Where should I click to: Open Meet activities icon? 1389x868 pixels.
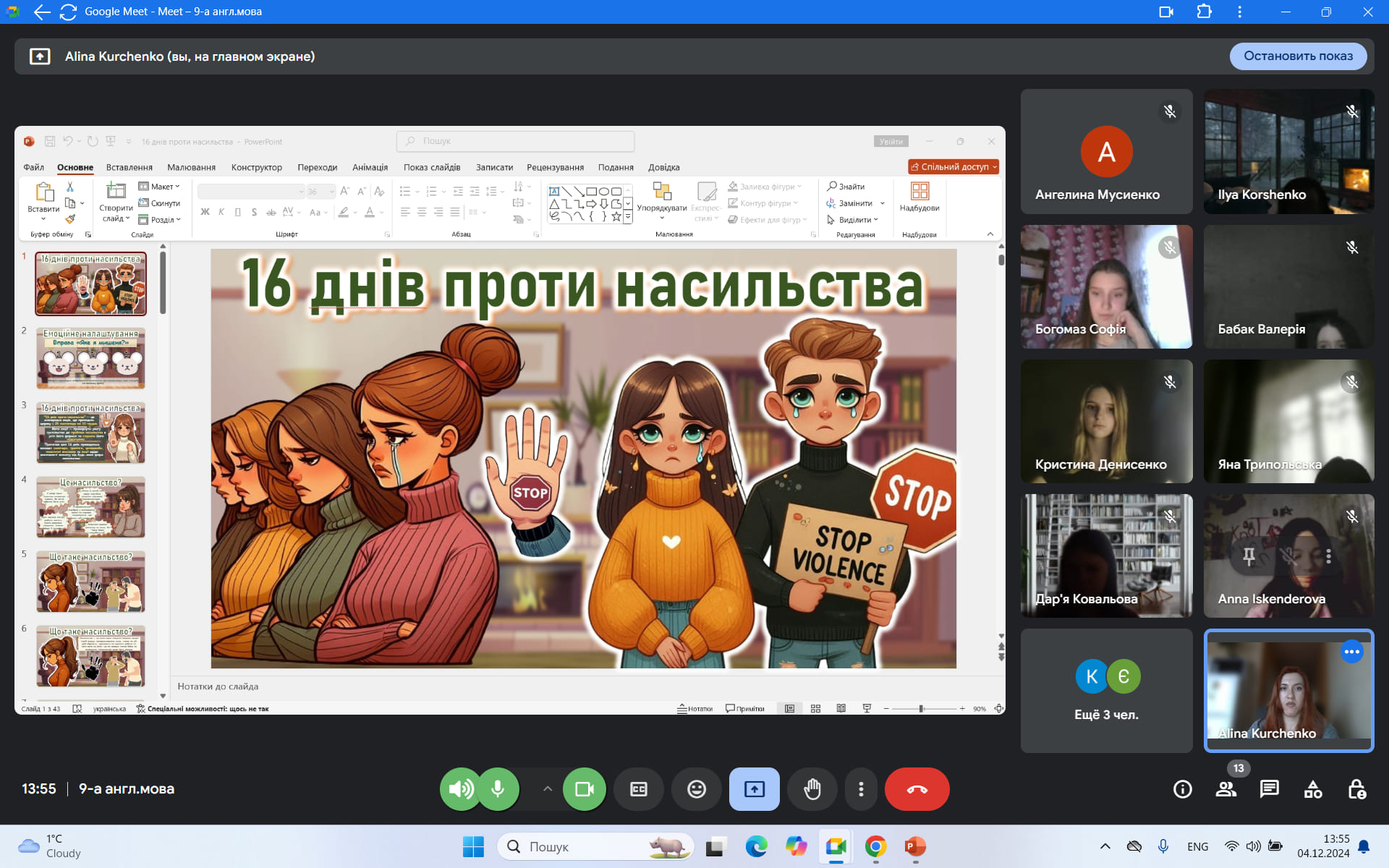[x=1313, y=789]
